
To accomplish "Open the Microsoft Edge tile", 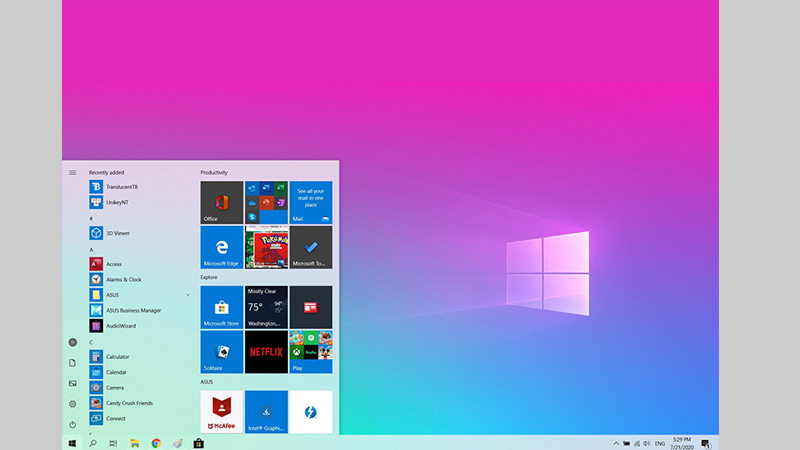I will [x=221, y=247].
